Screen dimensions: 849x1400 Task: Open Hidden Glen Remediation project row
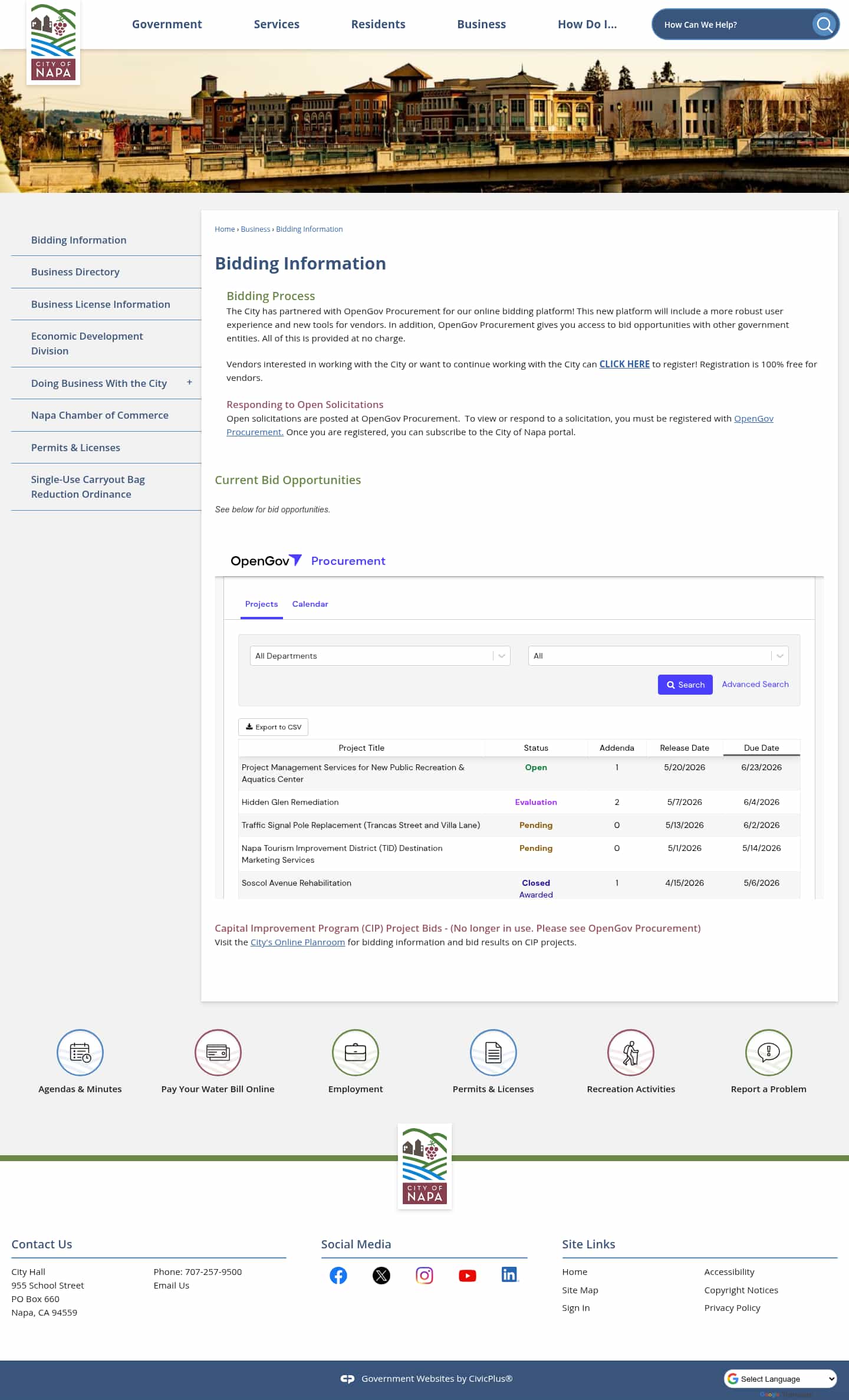519,802
